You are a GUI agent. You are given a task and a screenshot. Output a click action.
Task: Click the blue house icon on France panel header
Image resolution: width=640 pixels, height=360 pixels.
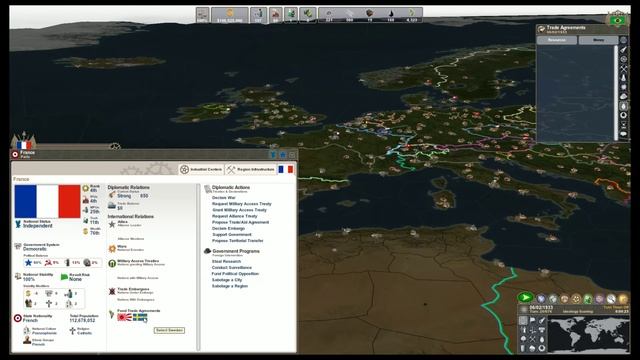282,155
